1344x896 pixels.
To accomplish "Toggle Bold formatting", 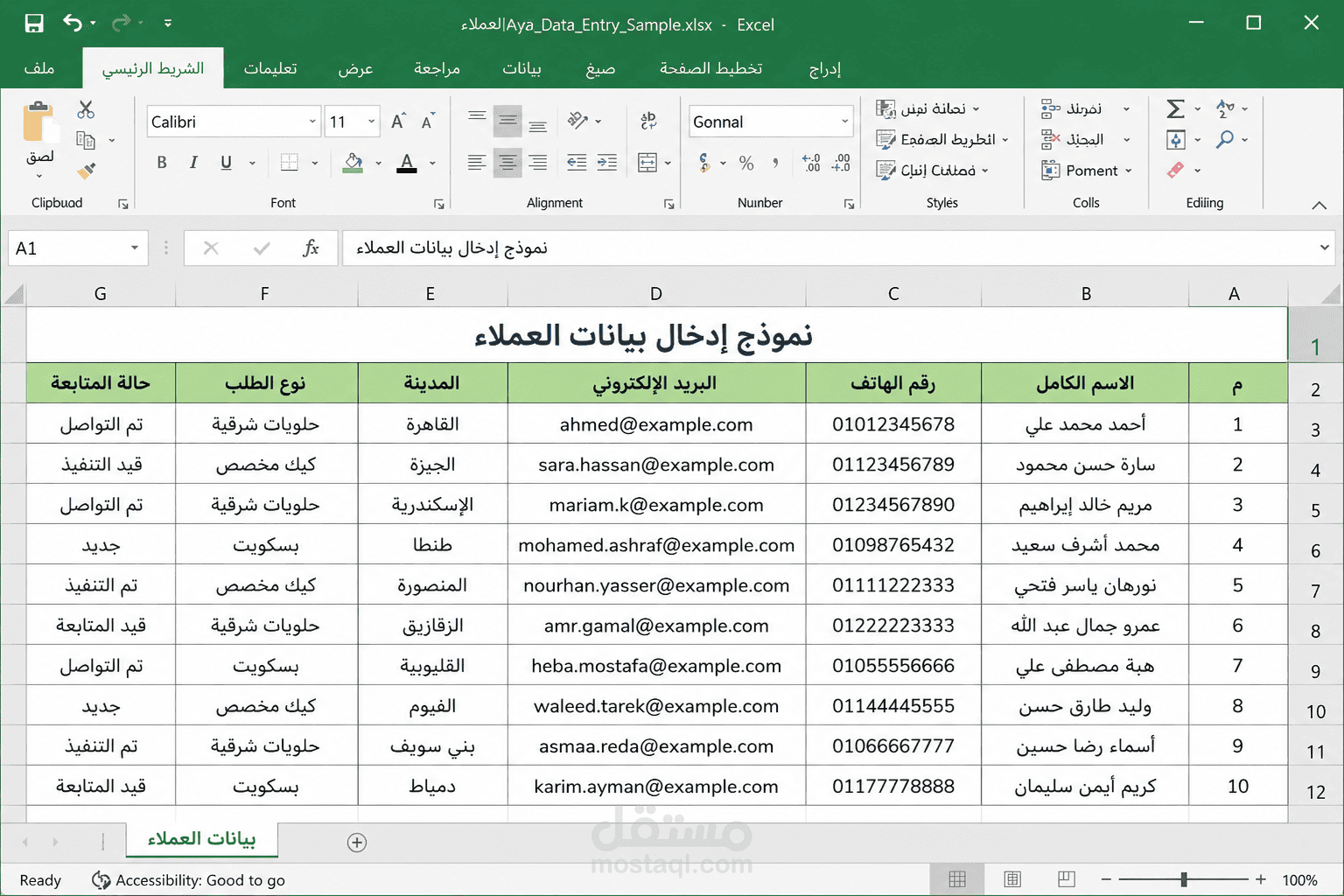I will 162,163.
